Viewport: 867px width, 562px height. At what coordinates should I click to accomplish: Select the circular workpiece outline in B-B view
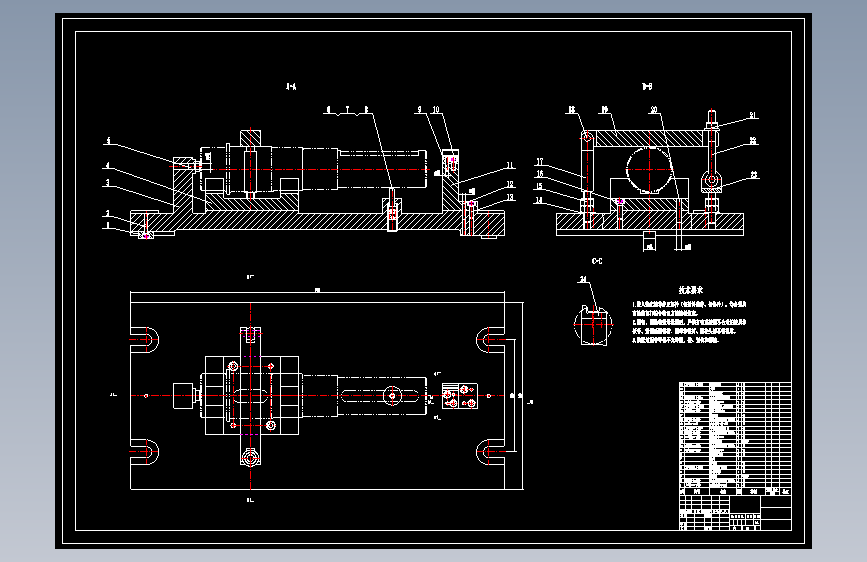pyautogui.click(x=650, y=170)
